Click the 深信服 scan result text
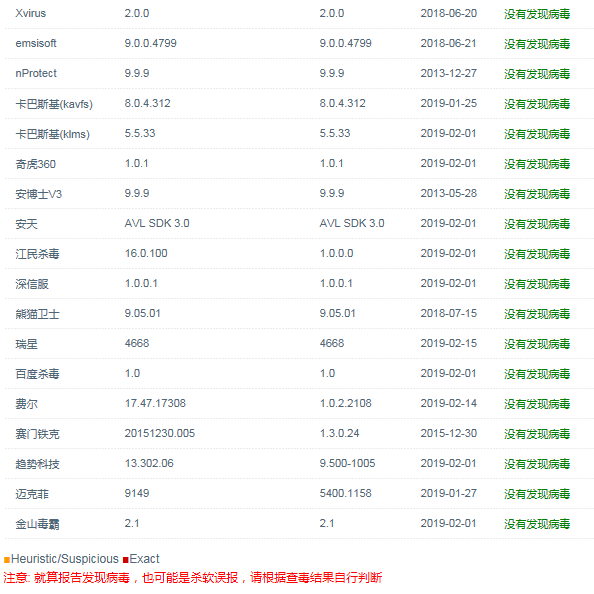The height and width of the screenshot is (594, 594). 537,284
